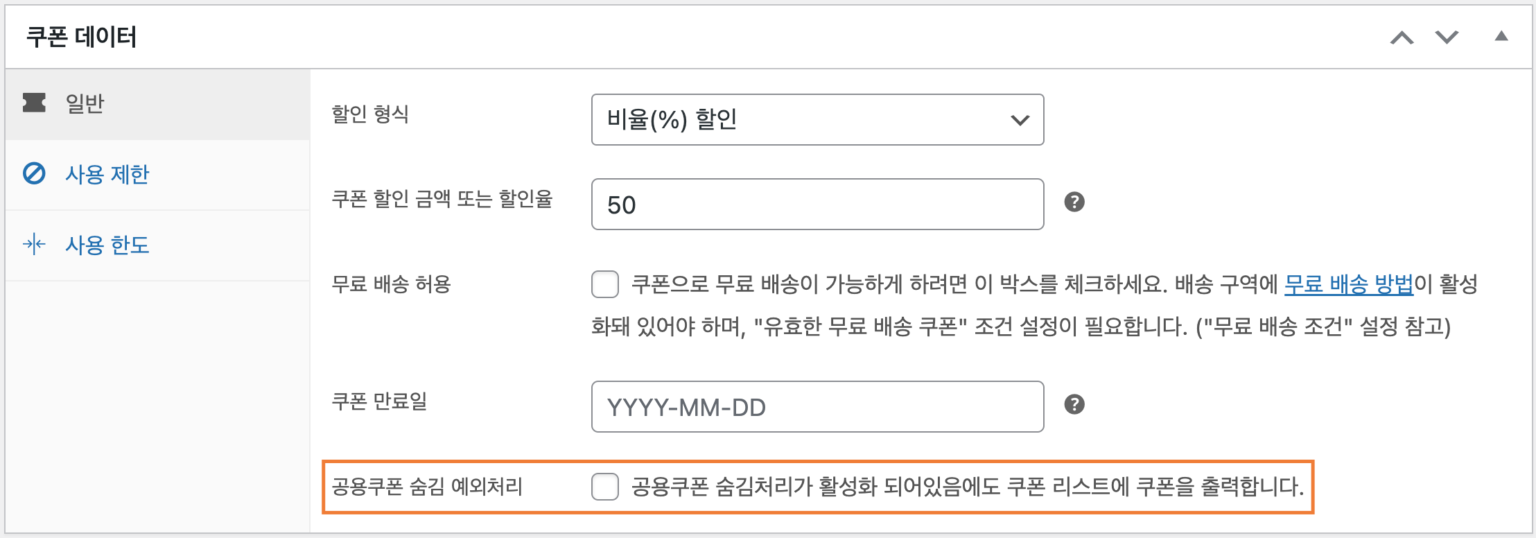Click help icon next to discount amount field
1536x538 pixels.
click(x=1074, y=202)
